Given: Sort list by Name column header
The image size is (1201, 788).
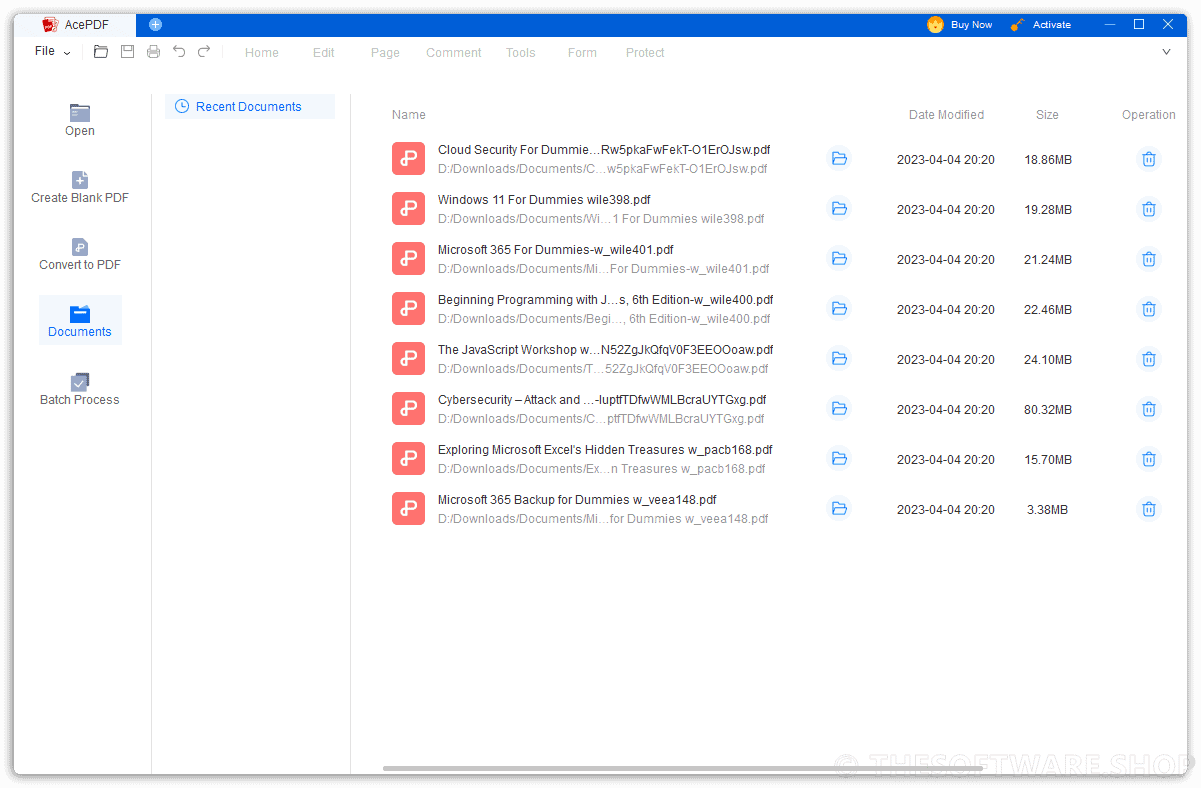Looking at the screenshot, I should point(409,115).
